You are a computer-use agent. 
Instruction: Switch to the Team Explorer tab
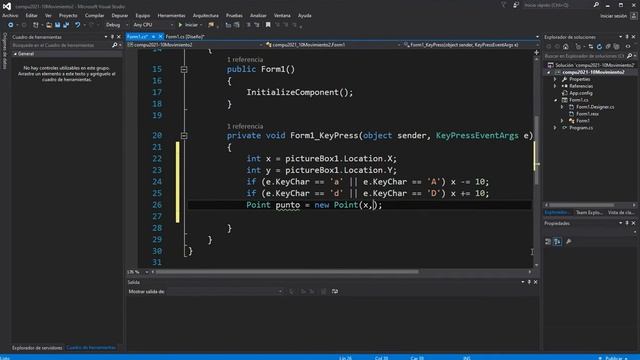tap(589, 212)
